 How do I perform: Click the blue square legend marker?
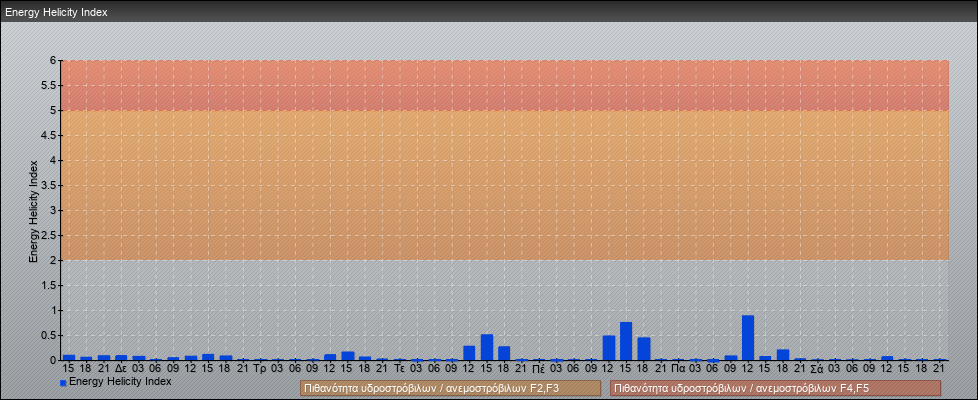(63, 382)
